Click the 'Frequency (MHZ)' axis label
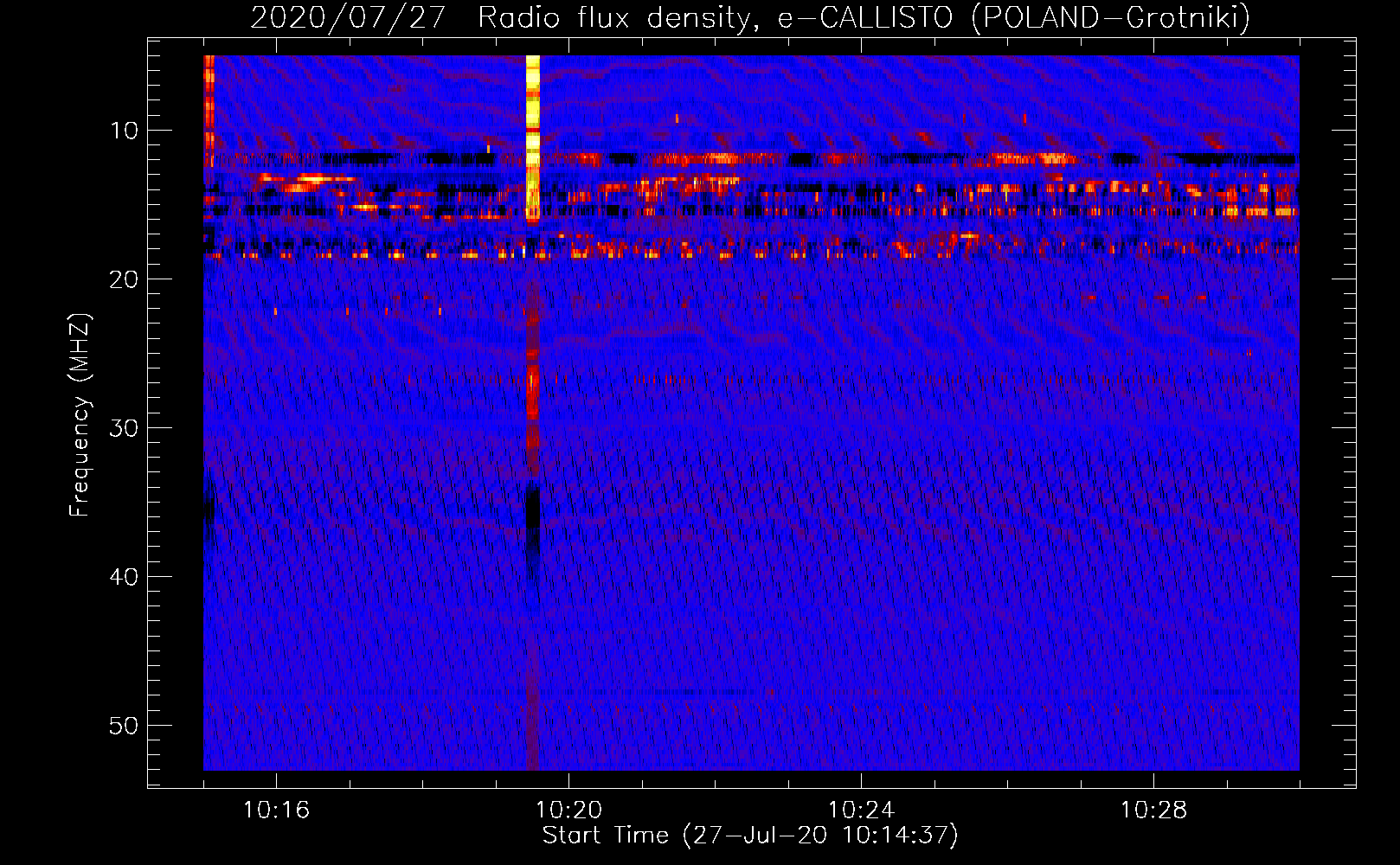 80,415
